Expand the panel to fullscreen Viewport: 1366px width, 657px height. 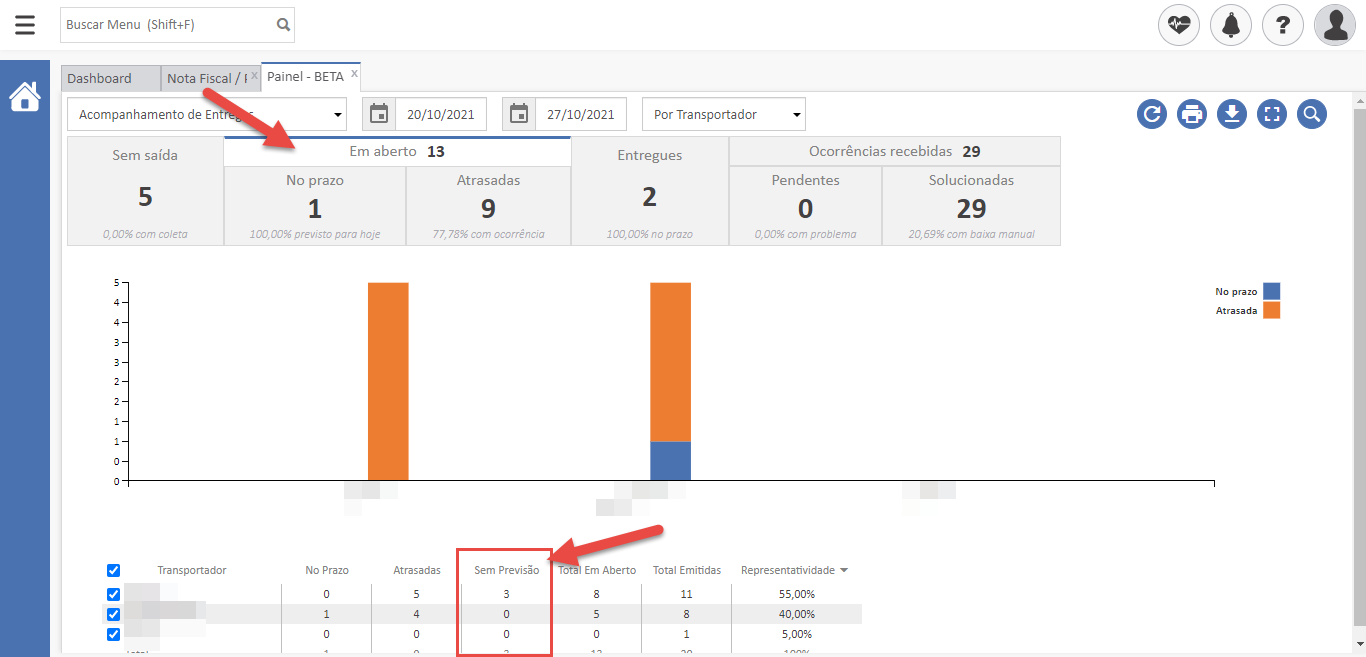[1272, 114]
